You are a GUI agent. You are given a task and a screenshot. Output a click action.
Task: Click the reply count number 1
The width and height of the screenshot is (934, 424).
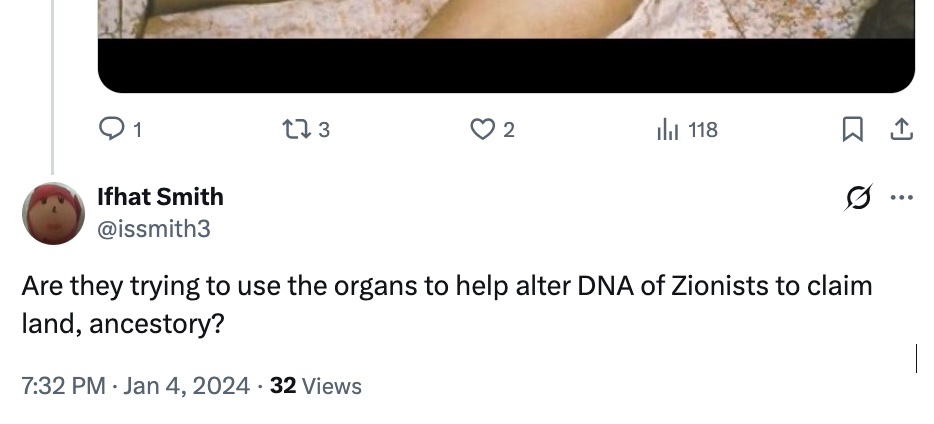point(137,130)
